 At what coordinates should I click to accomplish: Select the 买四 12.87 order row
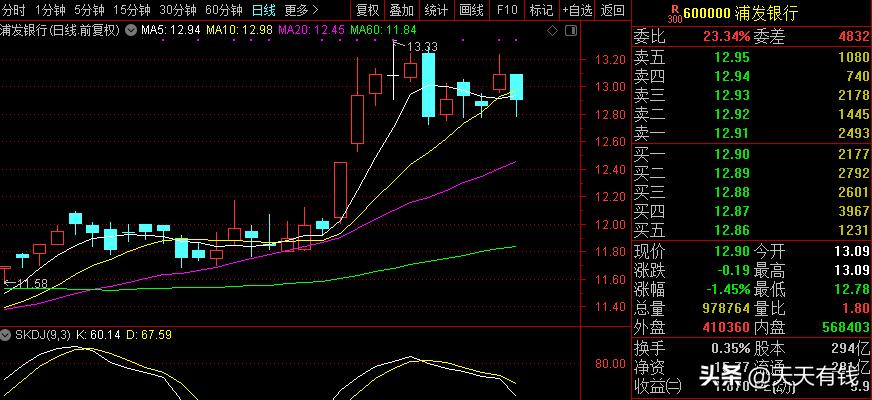pyautogui.click(x=752, y=211)
